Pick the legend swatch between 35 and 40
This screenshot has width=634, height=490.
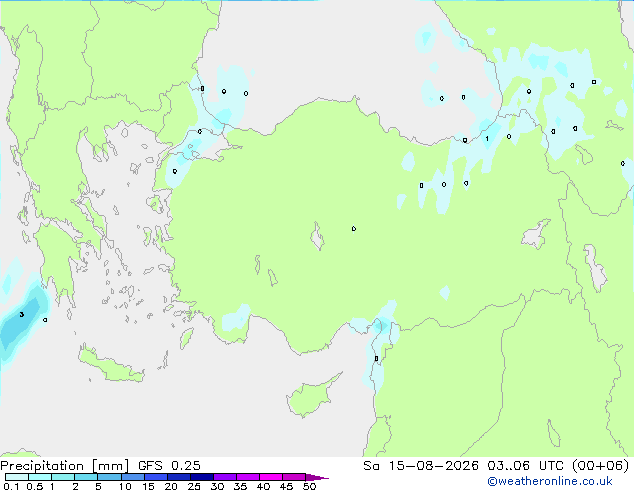point(247,477)
